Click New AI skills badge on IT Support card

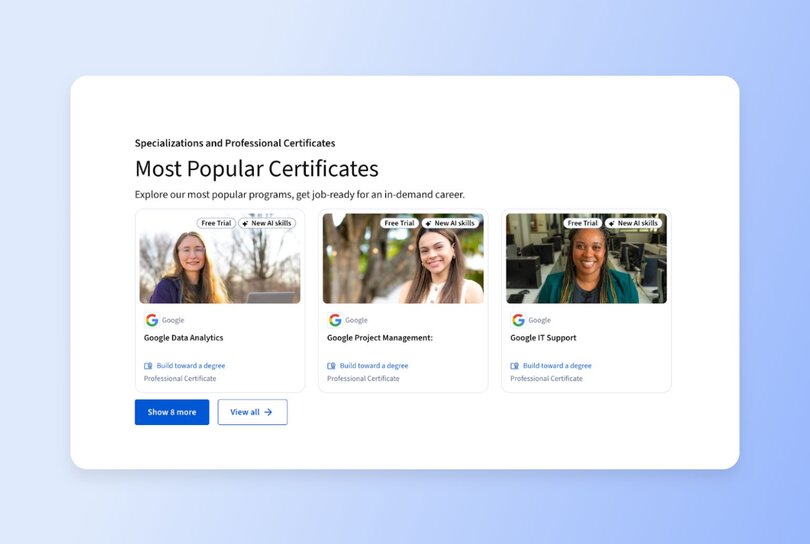pyautogui.click(x=634, y=223)
